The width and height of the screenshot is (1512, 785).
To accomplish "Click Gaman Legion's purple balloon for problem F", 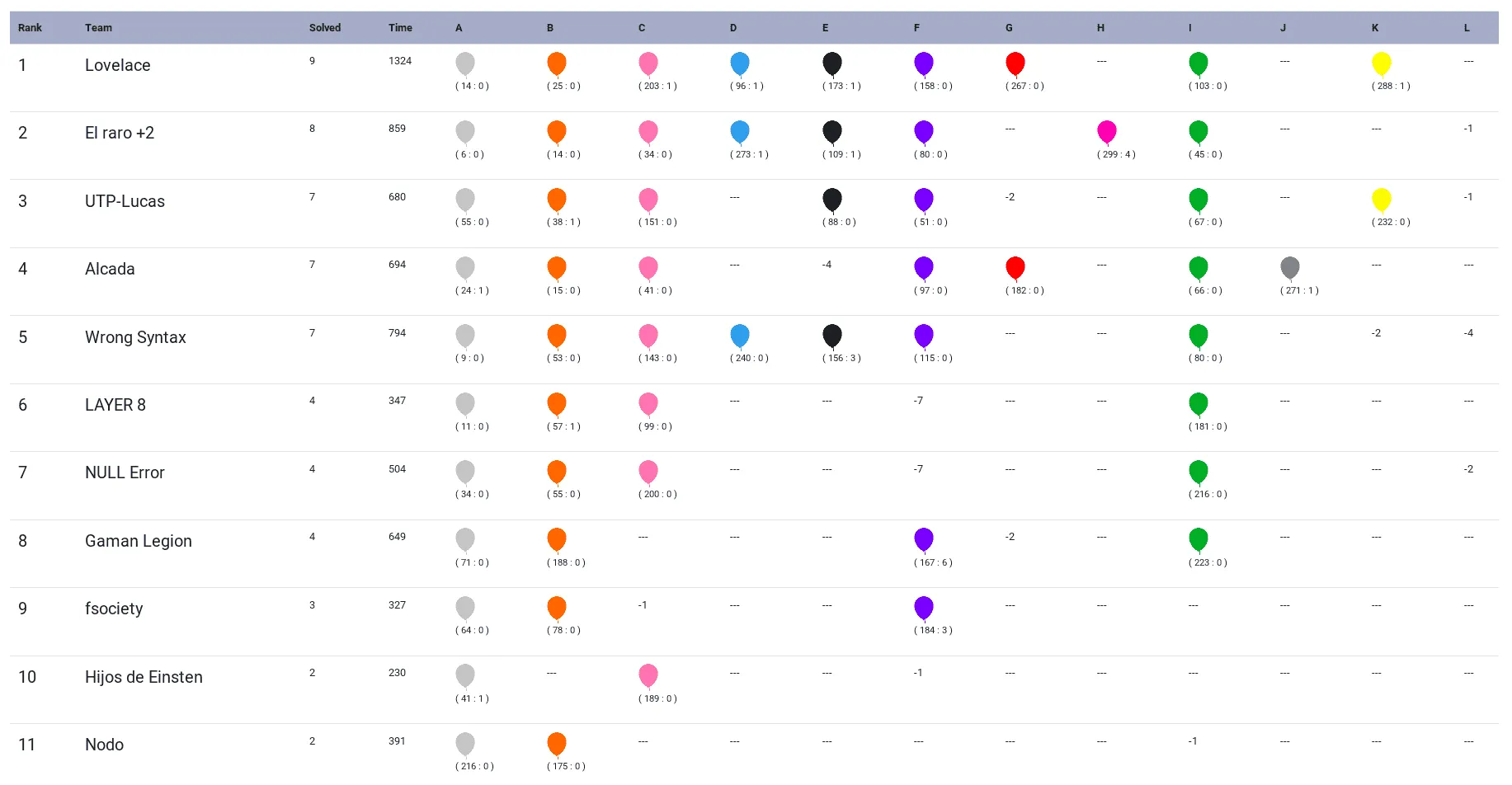I will 923,539.
